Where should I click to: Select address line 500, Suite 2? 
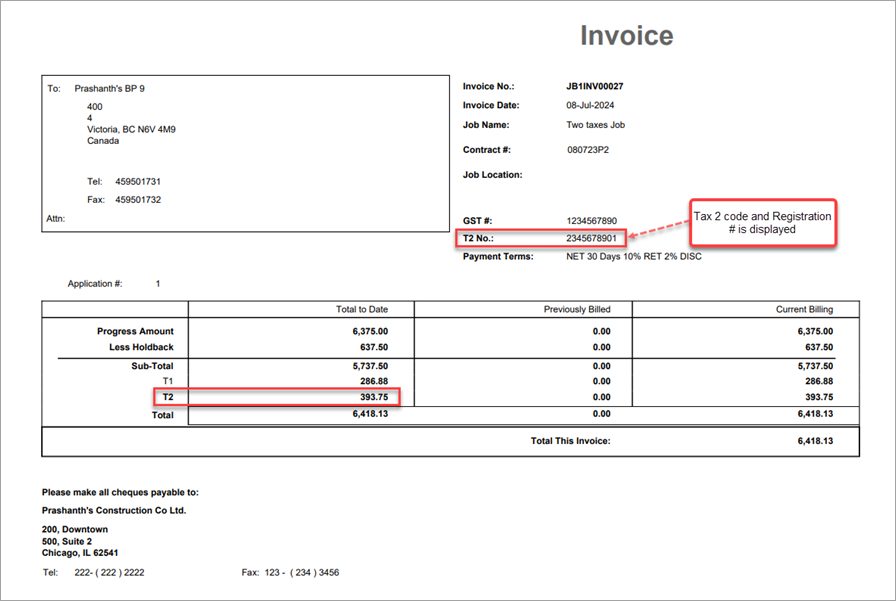[x=67, y=542]
